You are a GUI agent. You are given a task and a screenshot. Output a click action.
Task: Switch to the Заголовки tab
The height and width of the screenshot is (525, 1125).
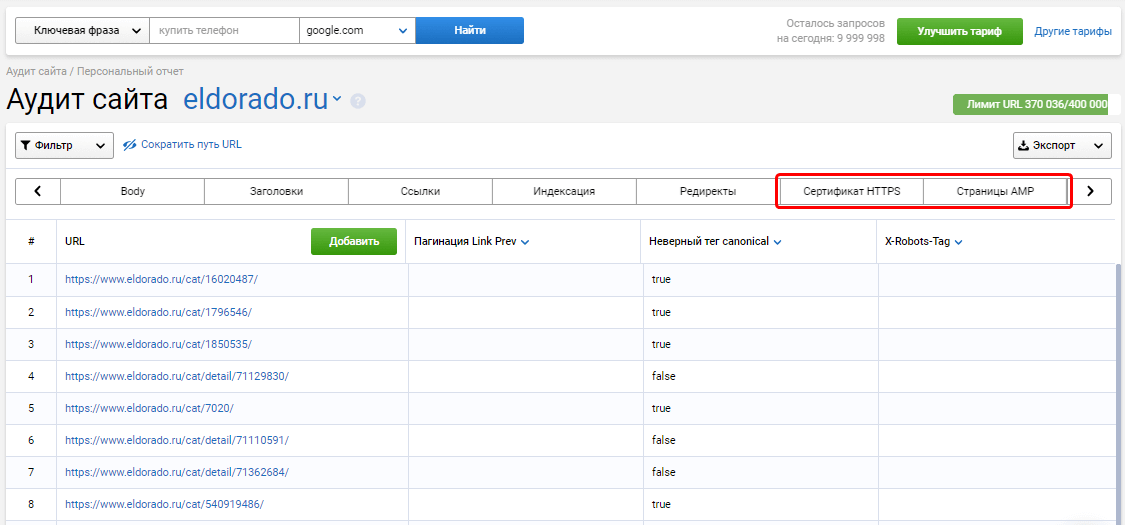(276, 191)
